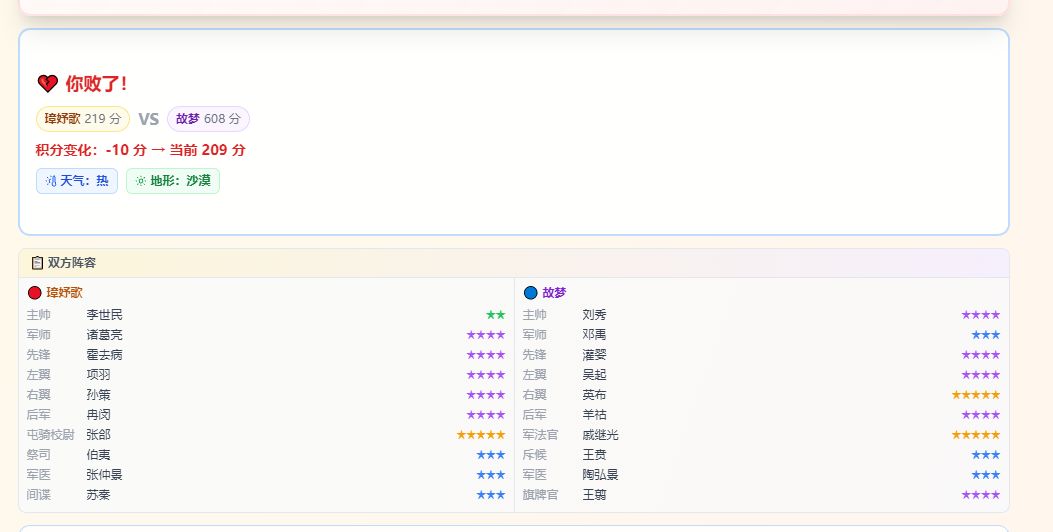
Task: Select general 英布 in the lineup
Action: [594, 395]
